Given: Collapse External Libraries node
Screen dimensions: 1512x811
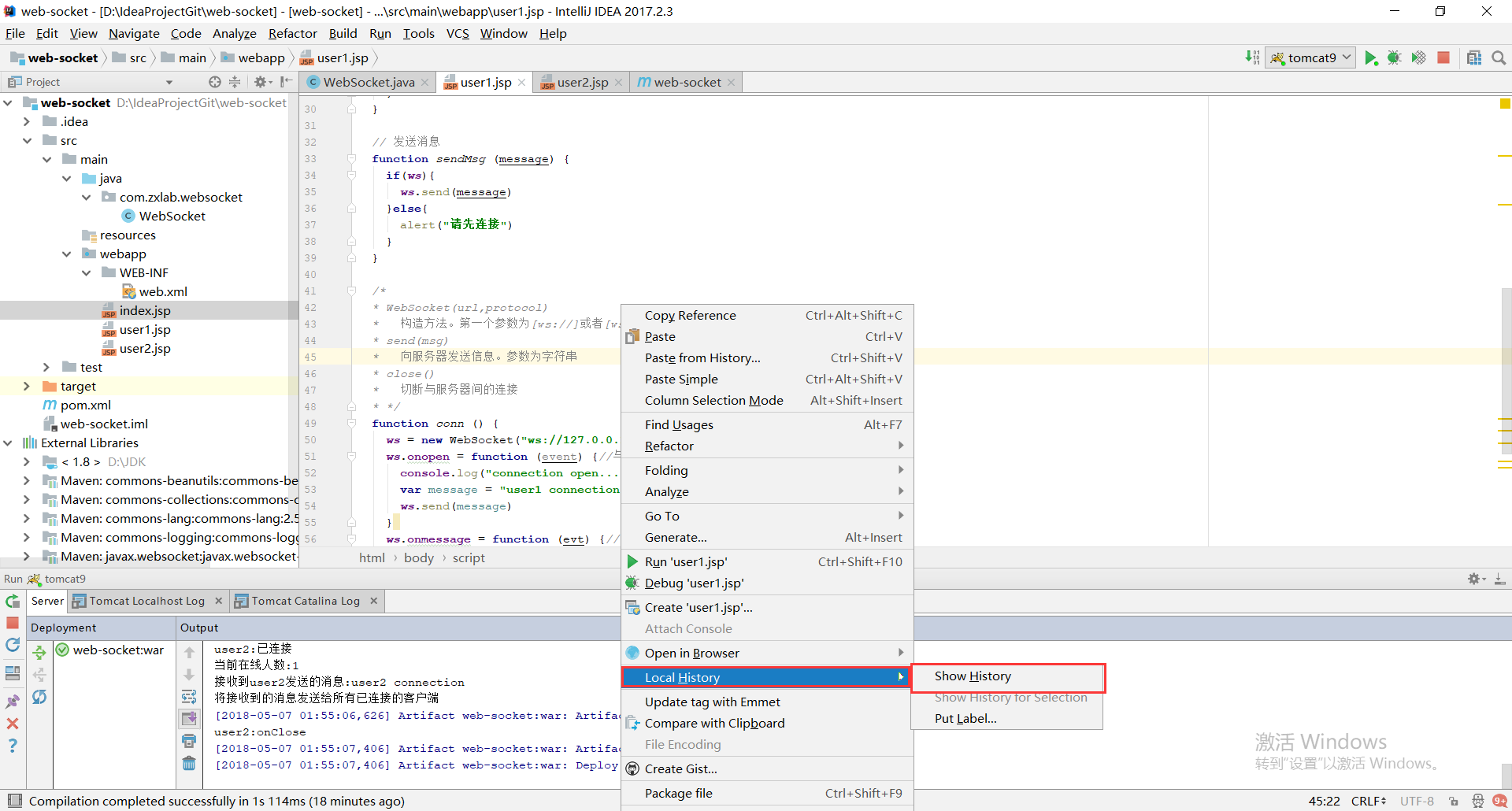Looking at the screenshot, I should tap(7, 443).
